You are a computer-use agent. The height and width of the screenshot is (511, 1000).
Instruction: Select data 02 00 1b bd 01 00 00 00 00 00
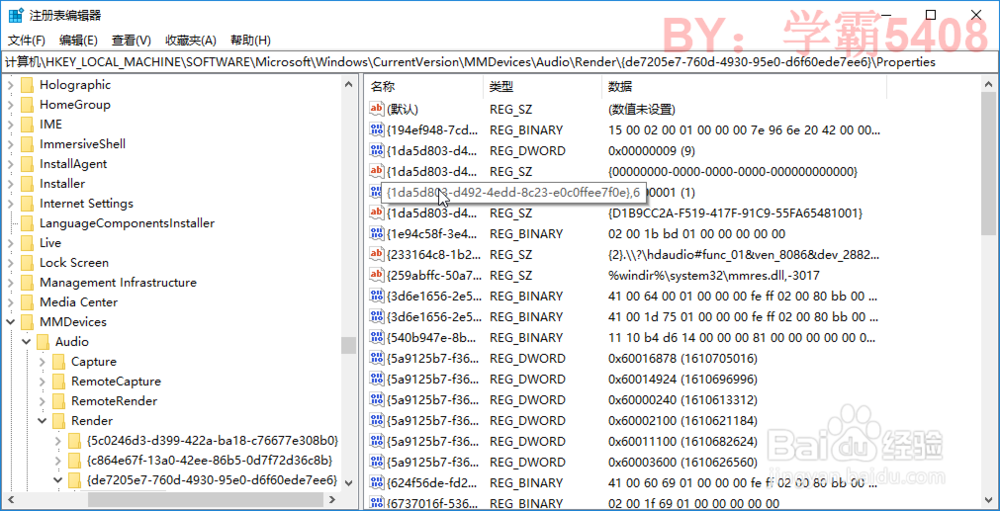point(696,233)
